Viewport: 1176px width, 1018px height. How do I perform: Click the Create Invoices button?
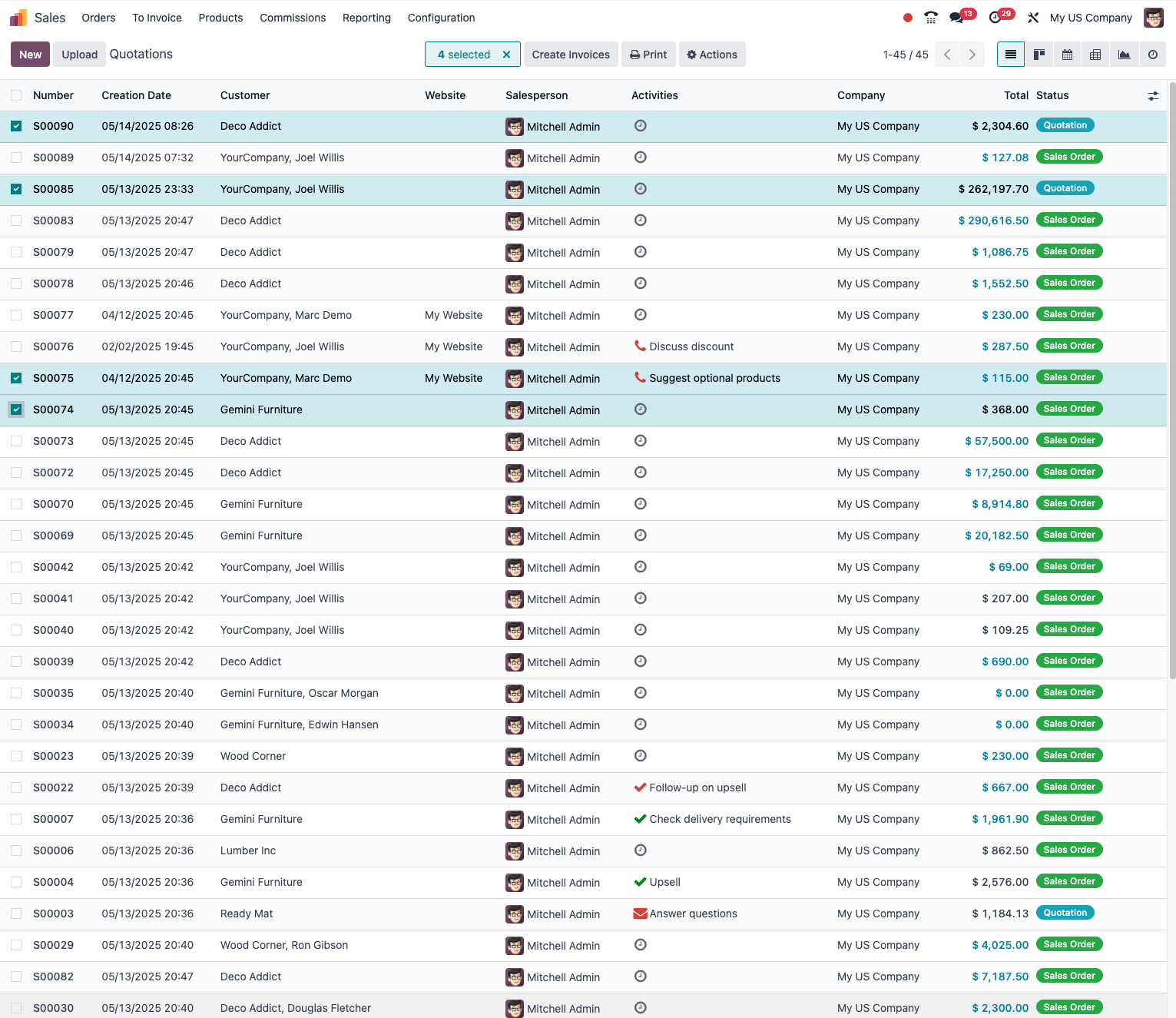571,55
